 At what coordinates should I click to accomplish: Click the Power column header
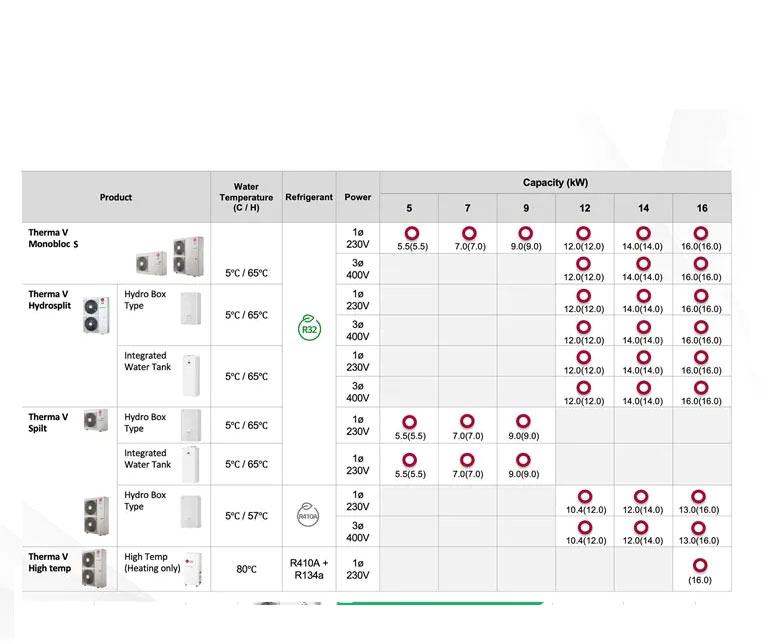click(358, 197)
